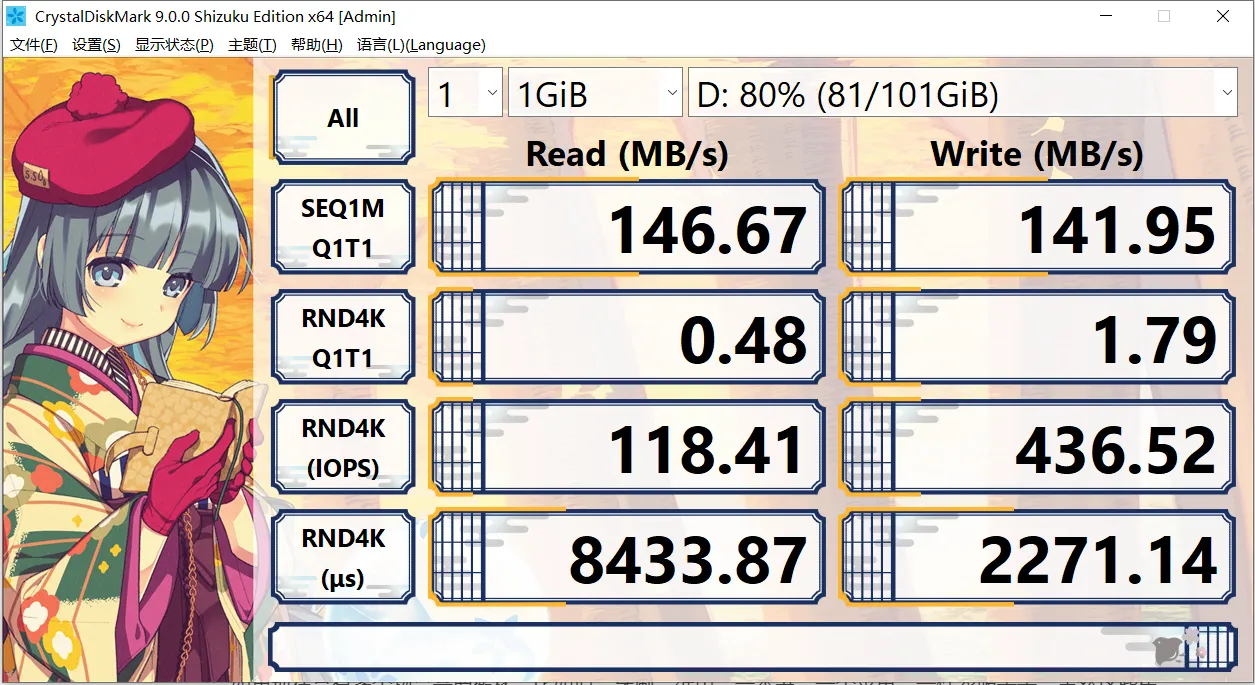Expand the test count dropdown showing 1

pyautogui.click(x=465, y=94)
